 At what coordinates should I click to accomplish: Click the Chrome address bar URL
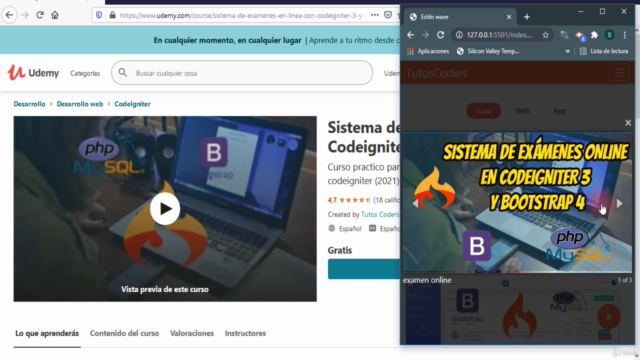coord(499,35)
